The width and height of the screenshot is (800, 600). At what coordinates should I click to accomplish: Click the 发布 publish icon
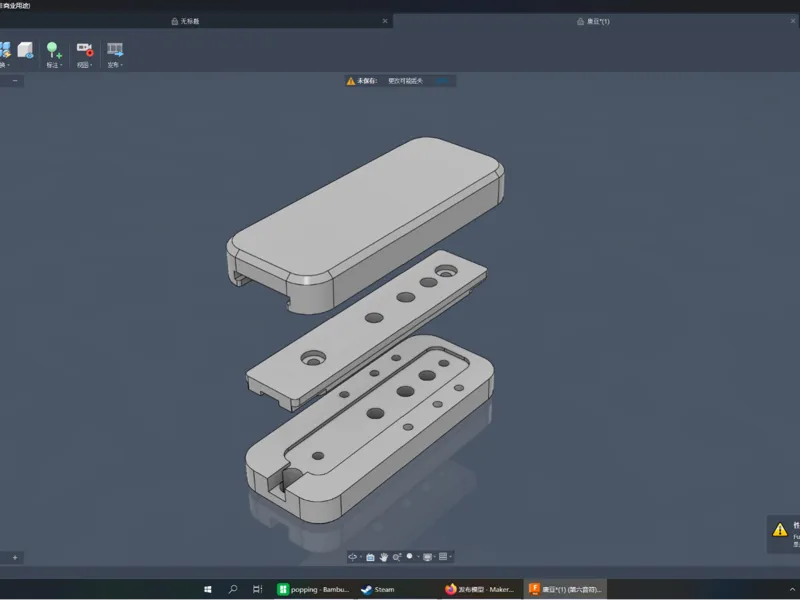115,49
